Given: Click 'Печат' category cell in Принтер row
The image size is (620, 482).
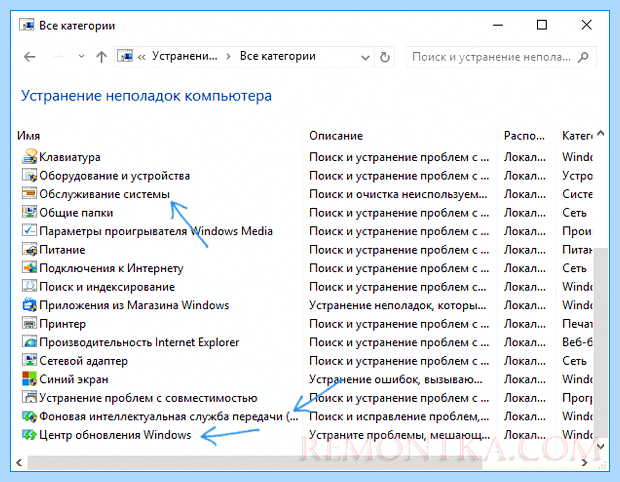Looking at the screenshot, I should [x=577, y=324].
